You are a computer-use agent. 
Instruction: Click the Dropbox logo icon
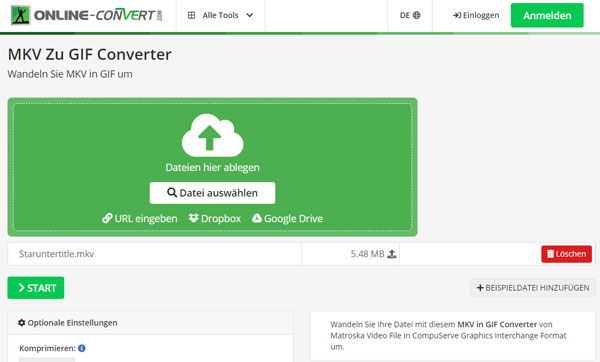[x=194, y=218]
